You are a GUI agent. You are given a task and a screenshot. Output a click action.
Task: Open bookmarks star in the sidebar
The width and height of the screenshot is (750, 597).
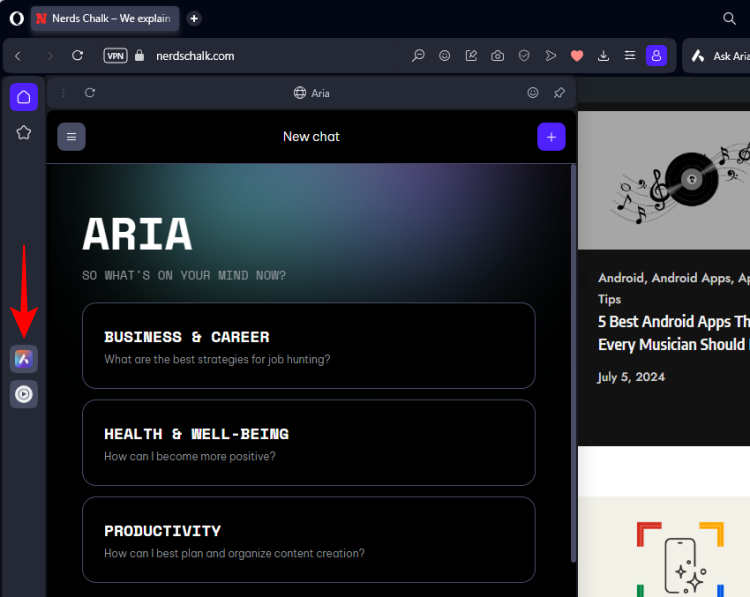coord(24,132)
